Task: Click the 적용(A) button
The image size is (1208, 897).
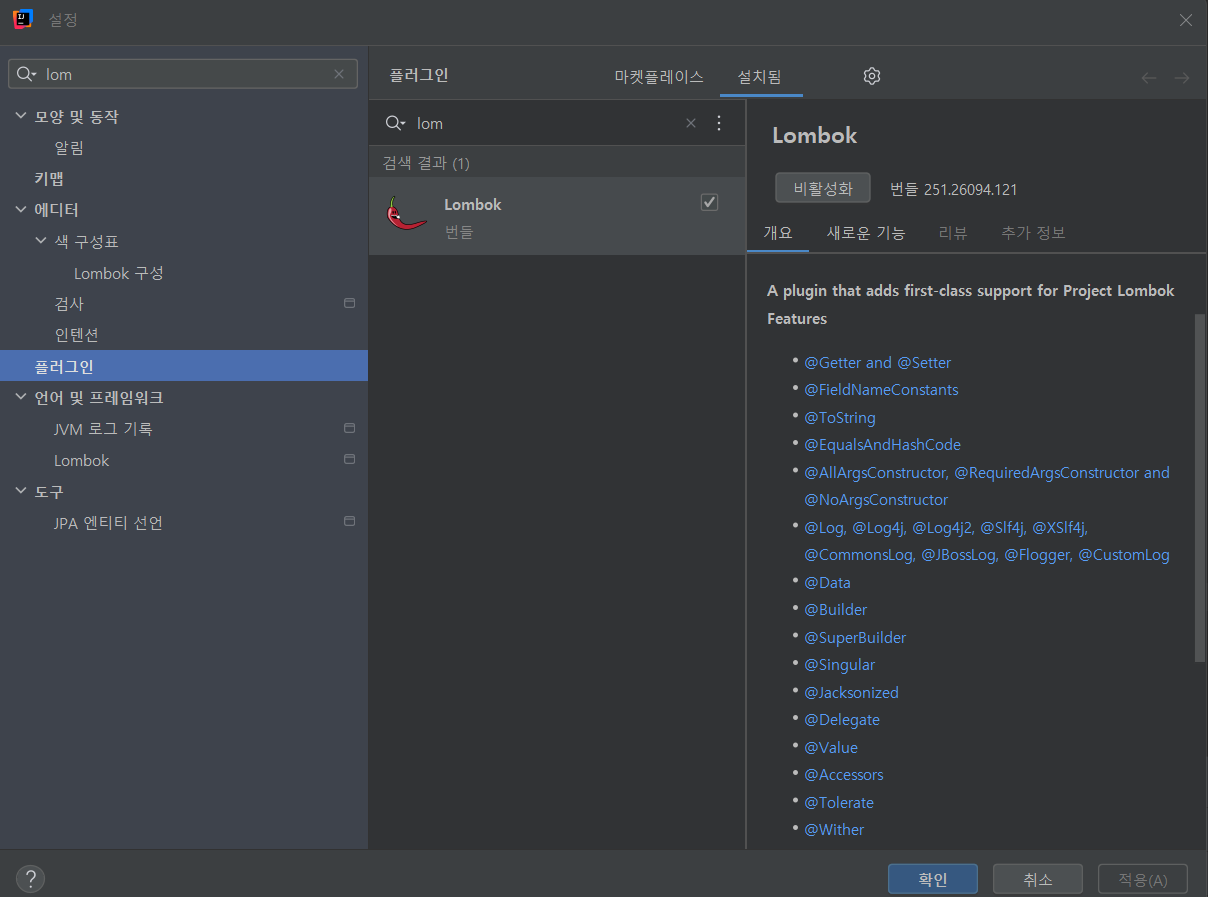Action: tap(1143, 879)
